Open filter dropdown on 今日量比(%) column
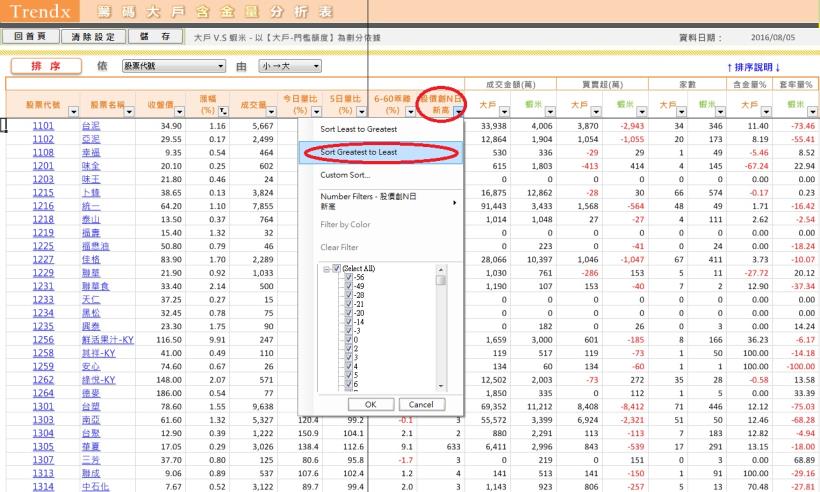The width and height of the screenshot is (820, 492). coord(316,111)
